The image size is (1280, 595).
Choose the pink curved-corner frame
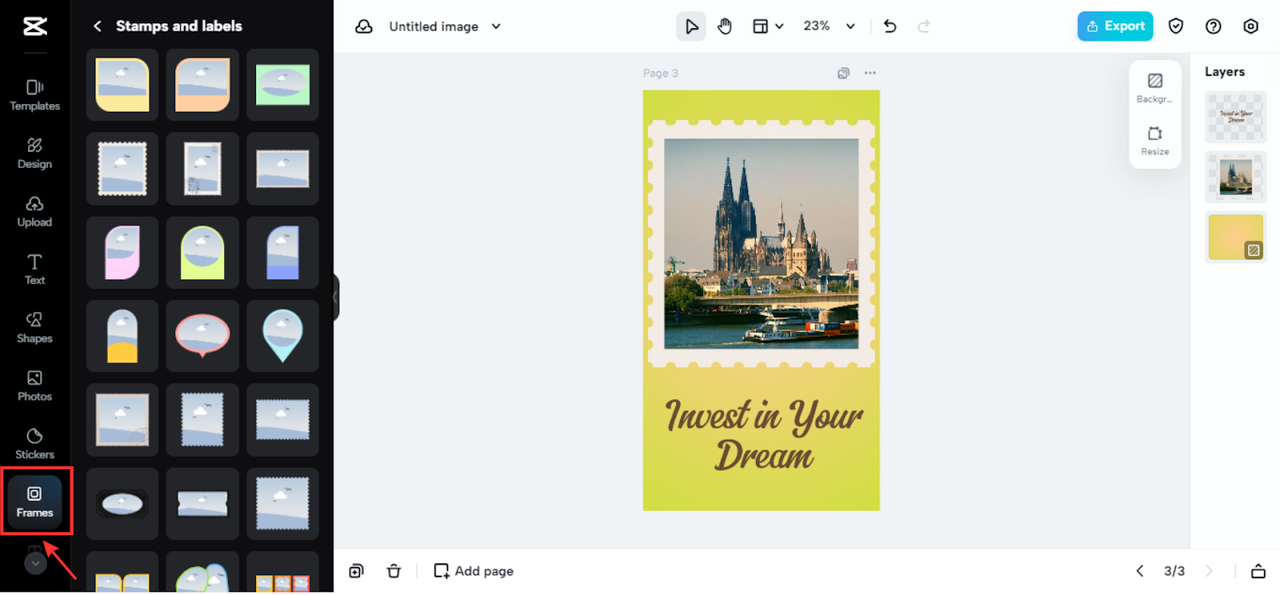(122, 252)
